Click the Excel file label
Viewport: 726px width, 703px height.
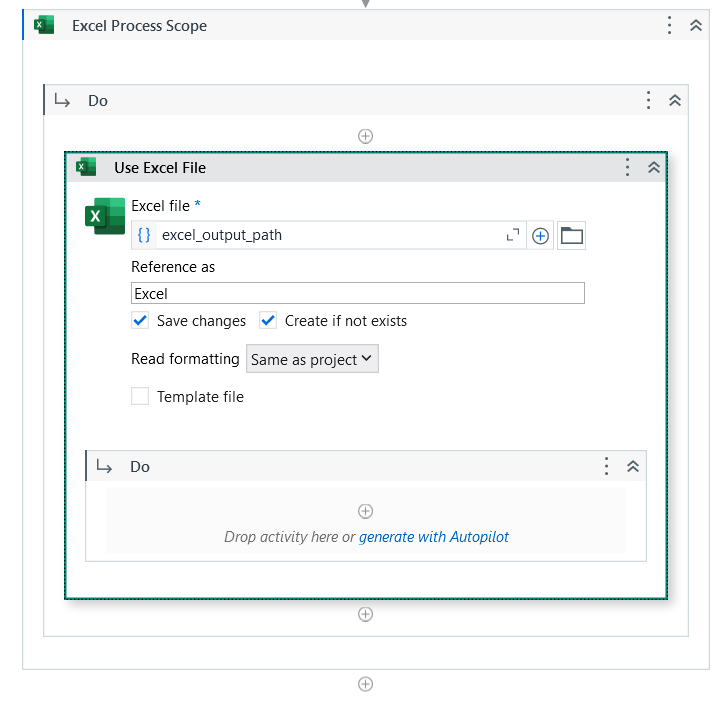coord(160,206)
